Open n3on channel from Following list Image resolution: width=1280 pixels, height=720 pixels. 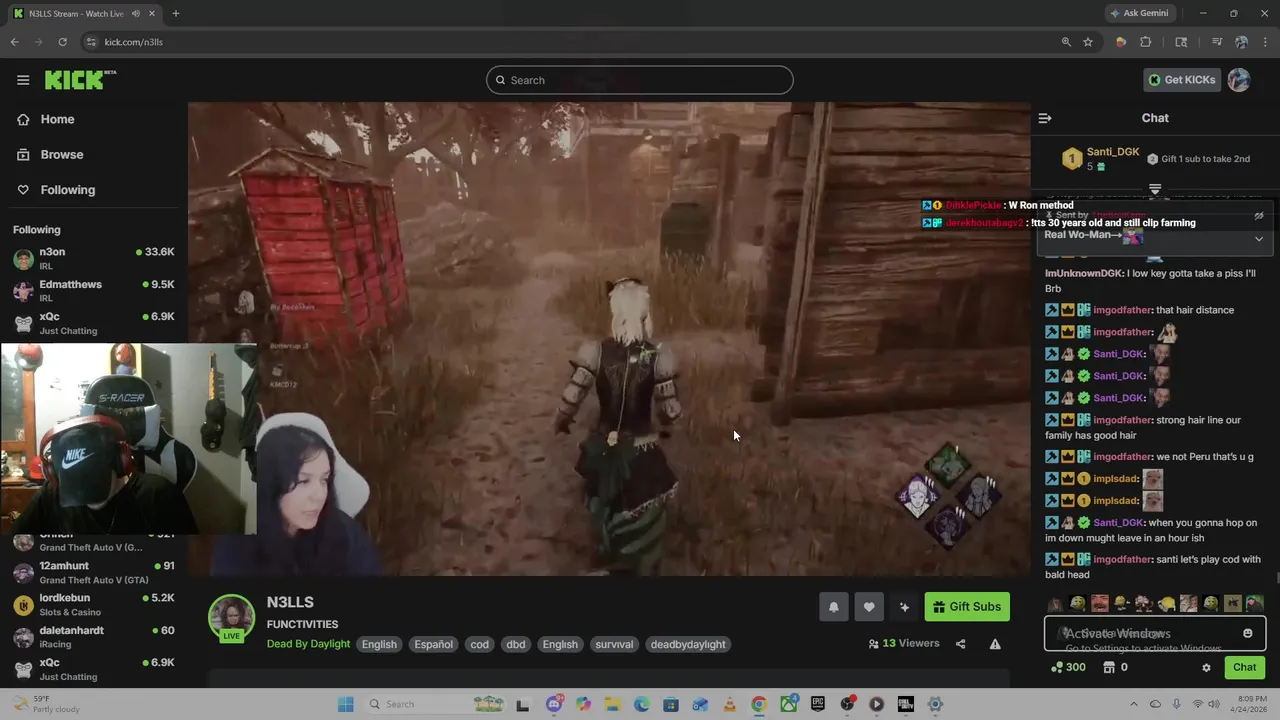(x=93, y=258)
